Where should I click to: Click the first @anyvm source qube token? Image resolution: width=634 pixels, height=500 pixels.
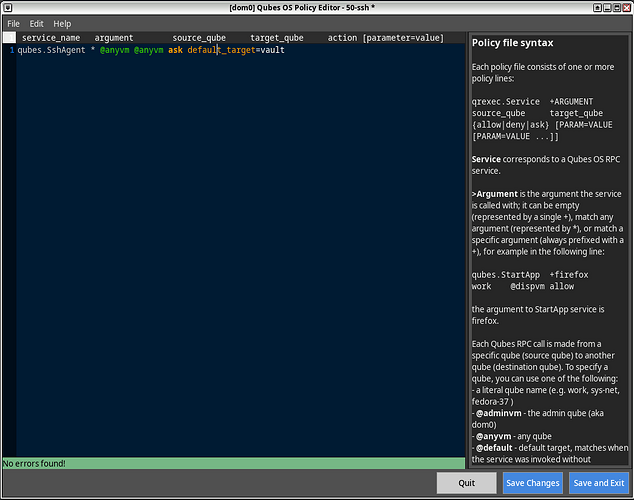click(x=114, y=50)
